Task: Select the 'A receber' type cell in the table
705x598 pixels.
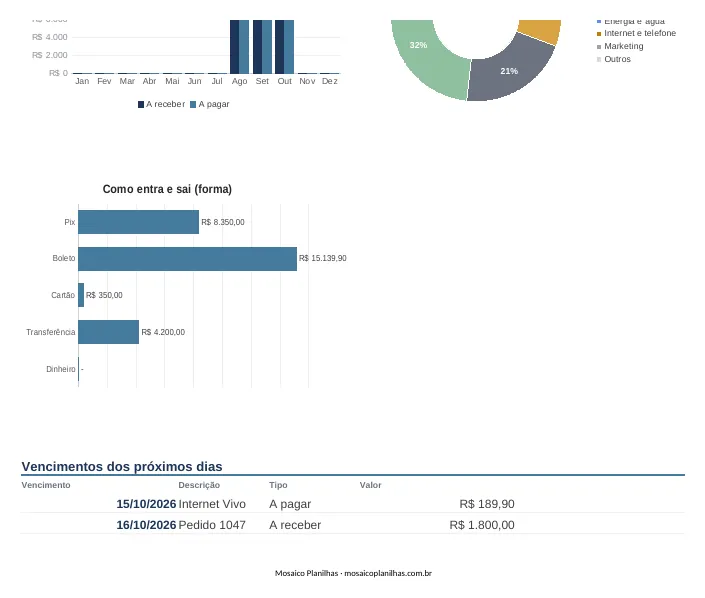Action: (295, 525)
